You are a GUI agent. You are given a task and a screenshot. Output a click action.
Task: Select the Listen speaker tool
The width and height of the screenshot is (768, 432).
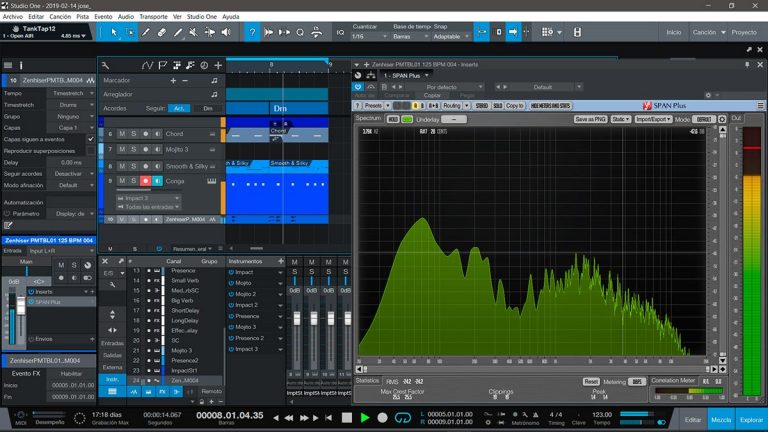click(x=226, y=32)
